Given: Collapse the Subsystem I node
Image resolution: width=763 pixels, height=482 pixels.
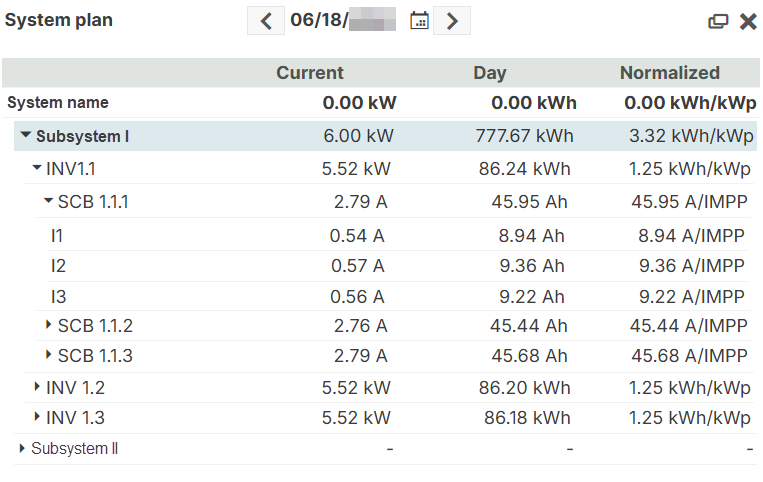Looking at the screenshot, I should click(26, 137).
